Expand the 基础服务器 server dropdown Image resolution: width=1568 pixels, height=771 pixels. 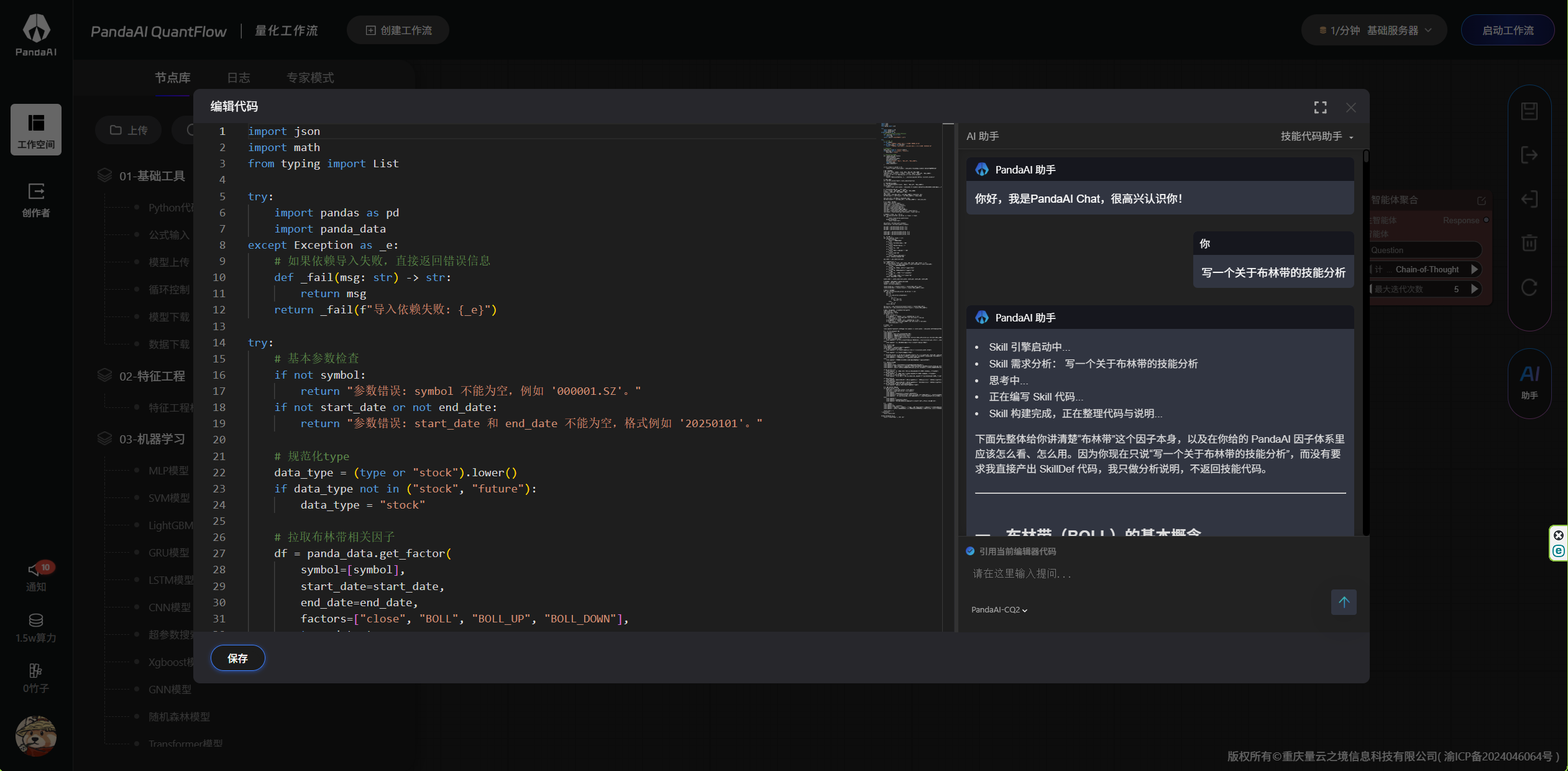(1392, 30)
